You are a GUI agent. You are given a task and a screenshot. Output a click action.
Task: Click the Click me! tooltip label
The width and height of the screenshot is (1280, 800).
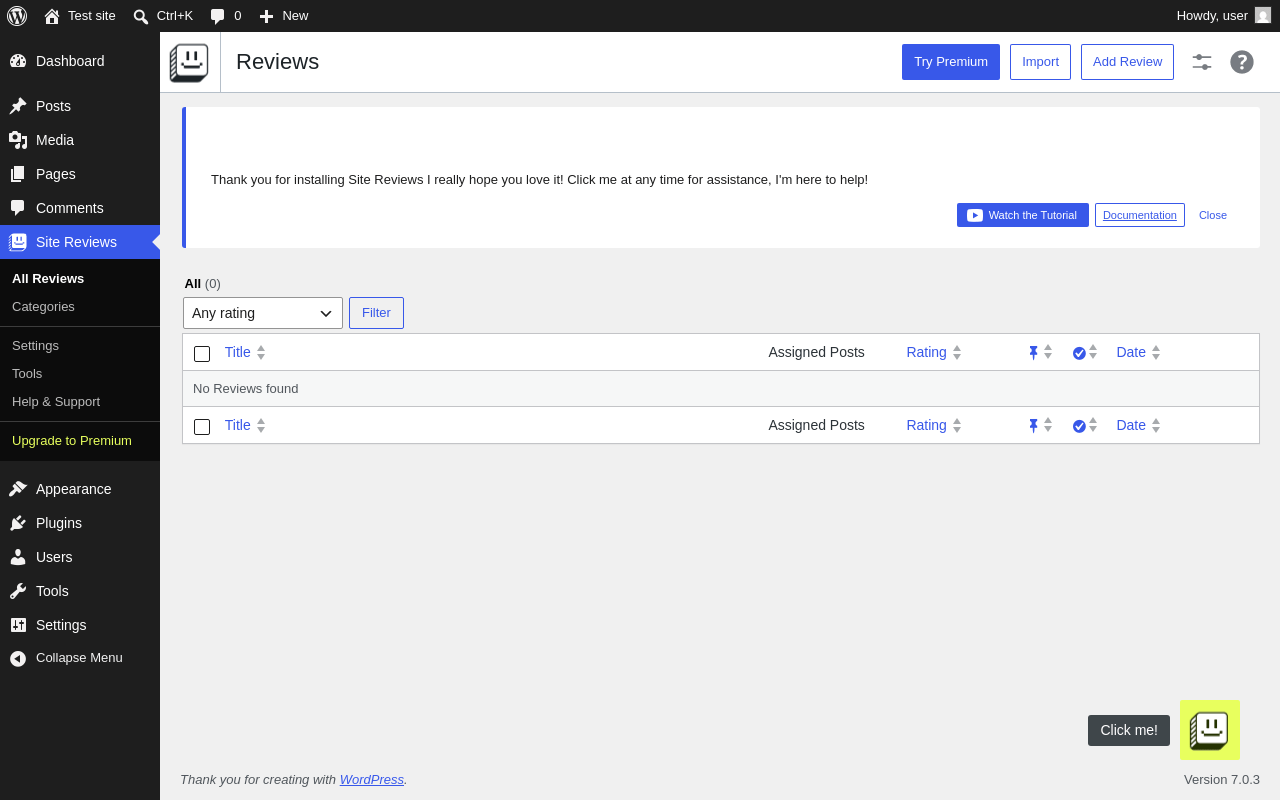coord(1129,730)
